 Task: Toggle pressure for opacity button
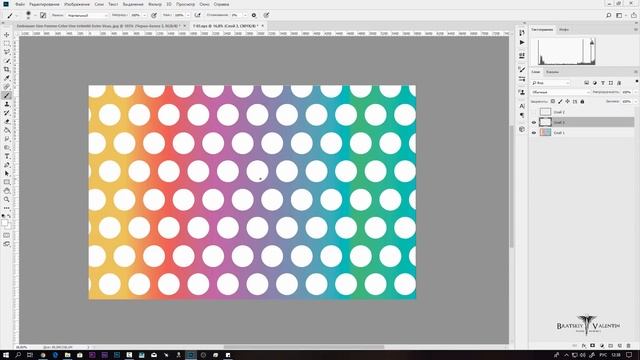tap(154, 15)
